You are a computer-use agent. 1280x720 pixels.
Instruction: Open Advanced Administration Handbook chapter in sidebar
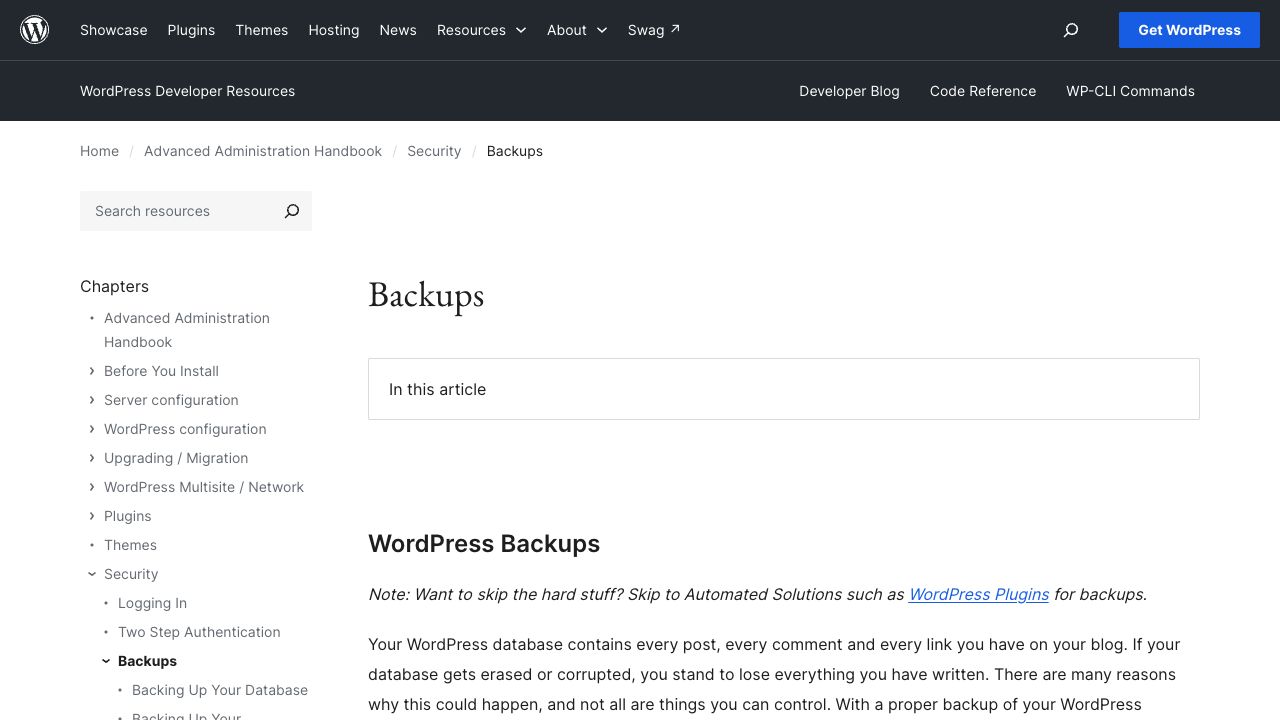[x=187, y=330]
